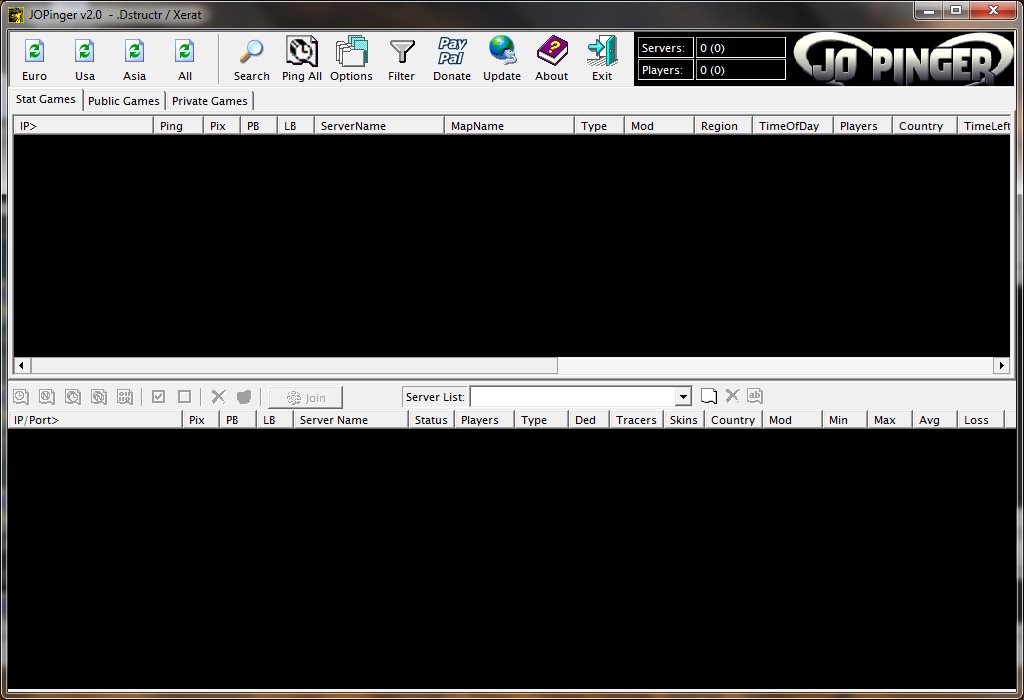The height and width of the screenshot is (700, 1024).
Task: Click the first clock ping icon in lower toolbar
Action: 21,396
